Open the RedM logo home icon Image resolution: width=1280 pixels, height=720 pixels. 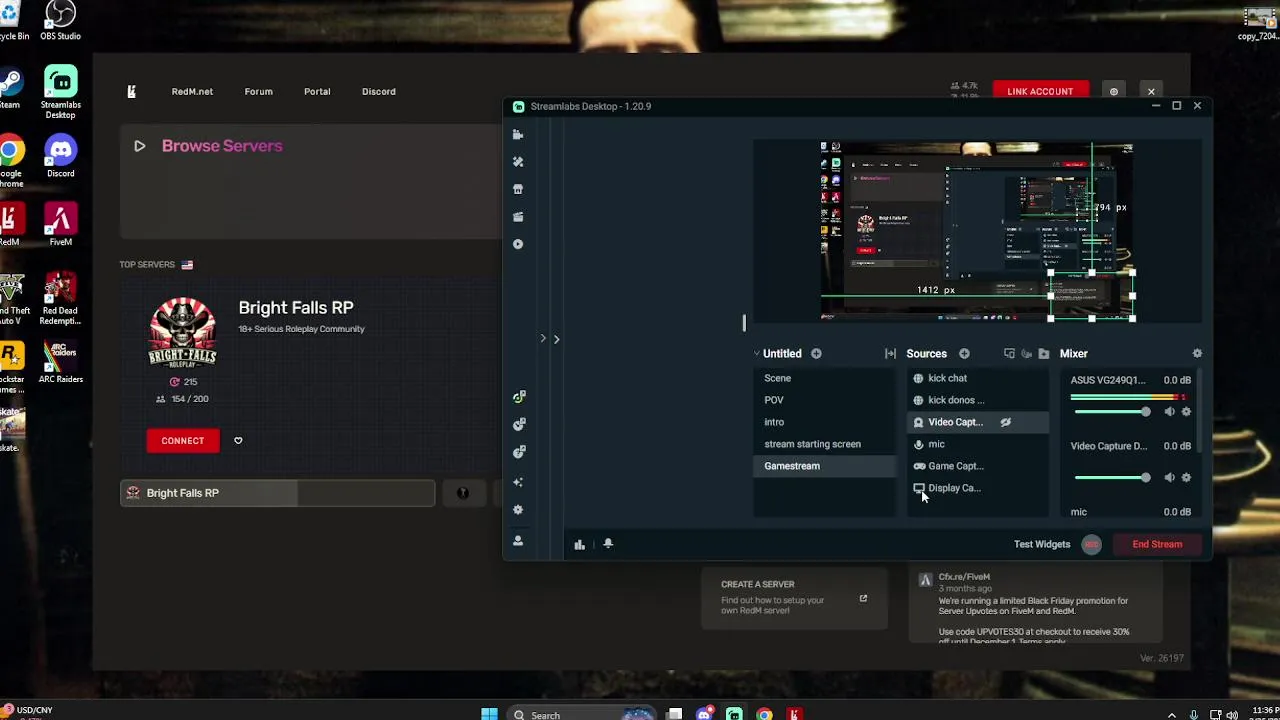click(x=131, y=91)
